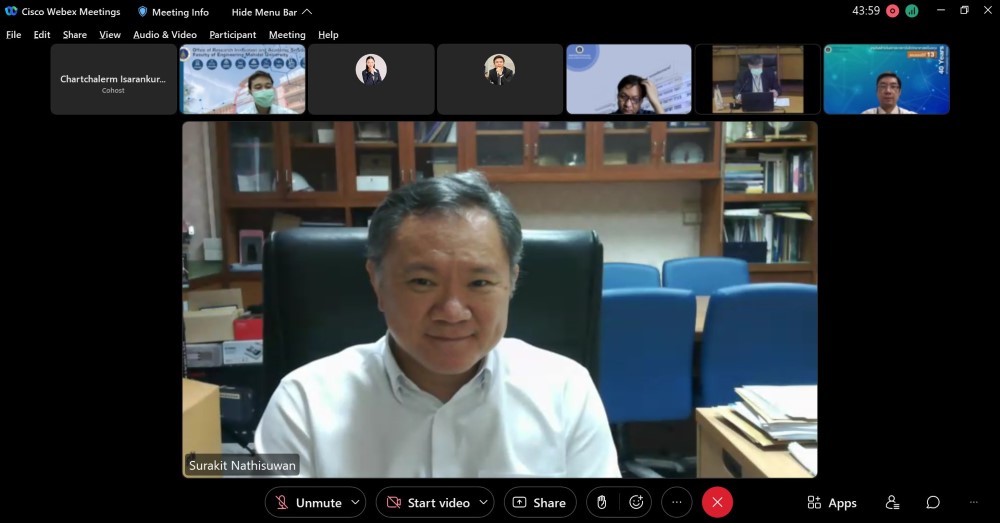This screenshot has height=523, width=1000.
Task: Open the Apps button
Action: click(x=832, y=503)
